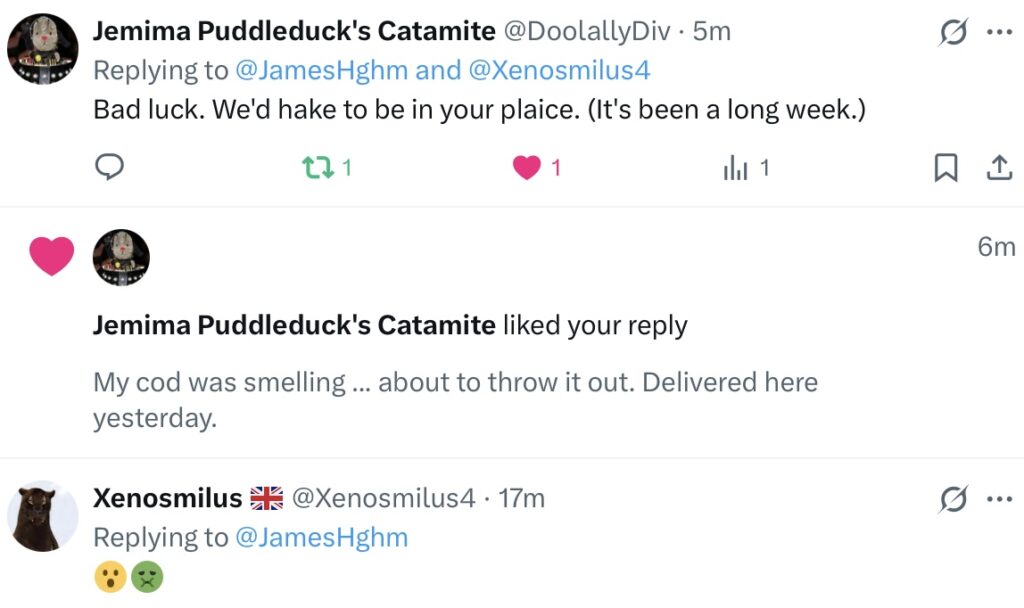Bookmark the DoolallyDiv tweet
The image size is (1024, 608).
(945, 169)
